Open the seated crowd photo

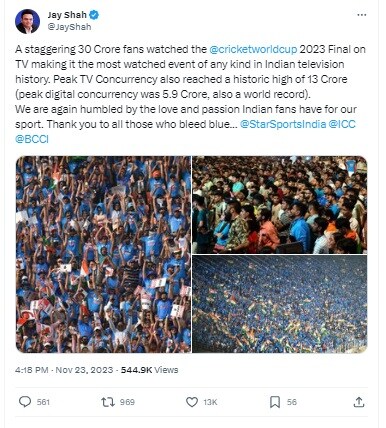coord(280,205)
